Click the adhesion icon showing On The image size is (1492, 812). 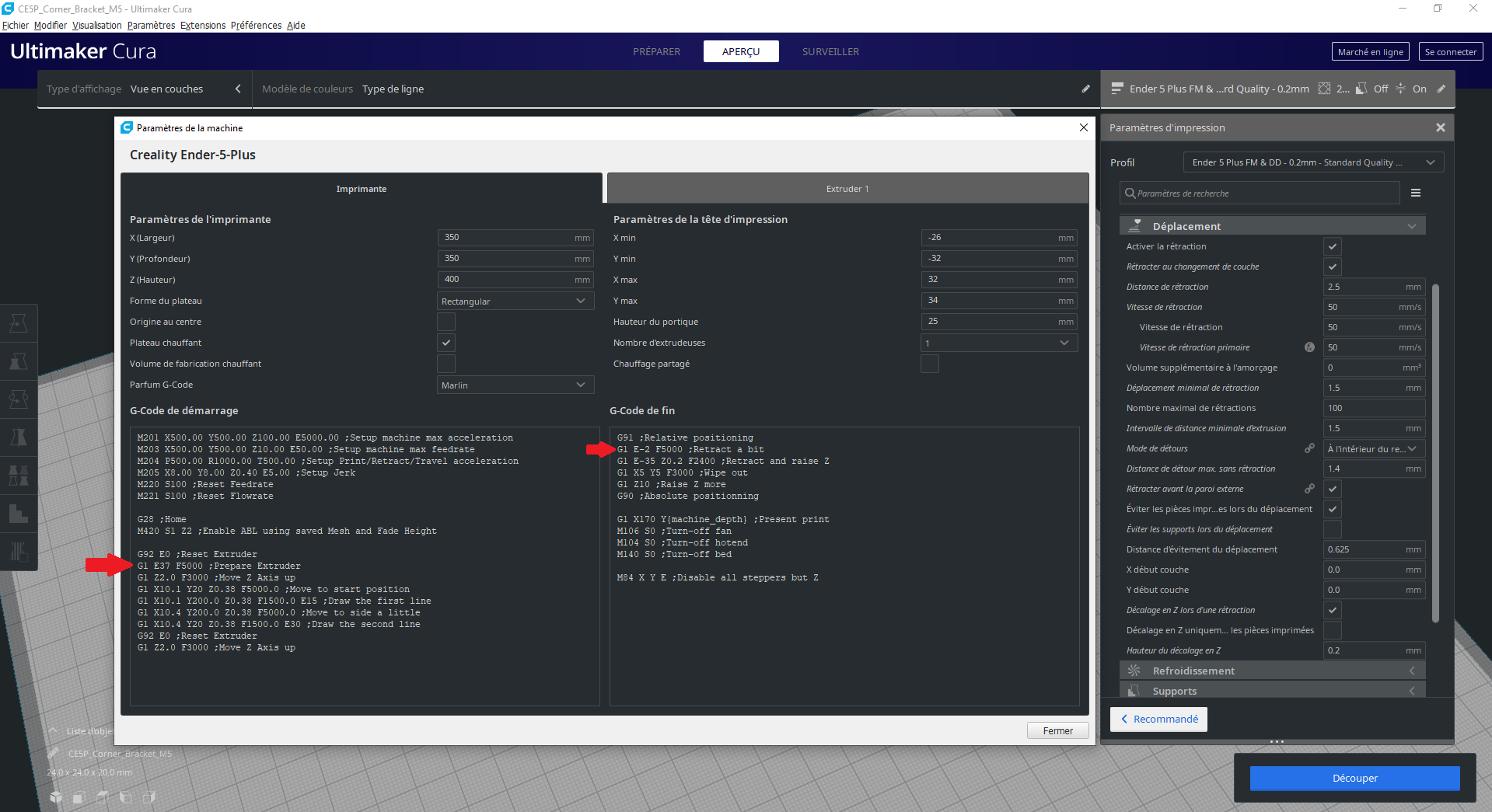[x=1400, y=89]
